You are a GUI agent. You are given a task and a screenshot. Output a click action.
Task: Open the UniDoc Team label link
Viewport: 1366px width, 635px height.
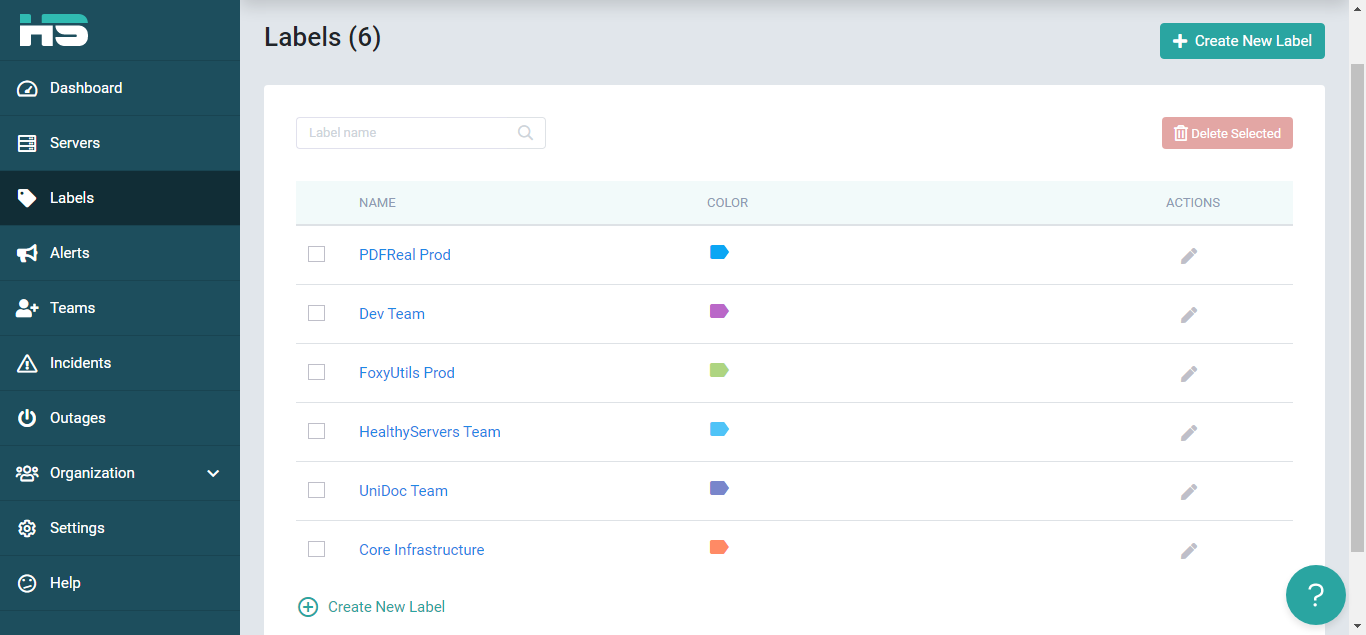tap(404, 491)
